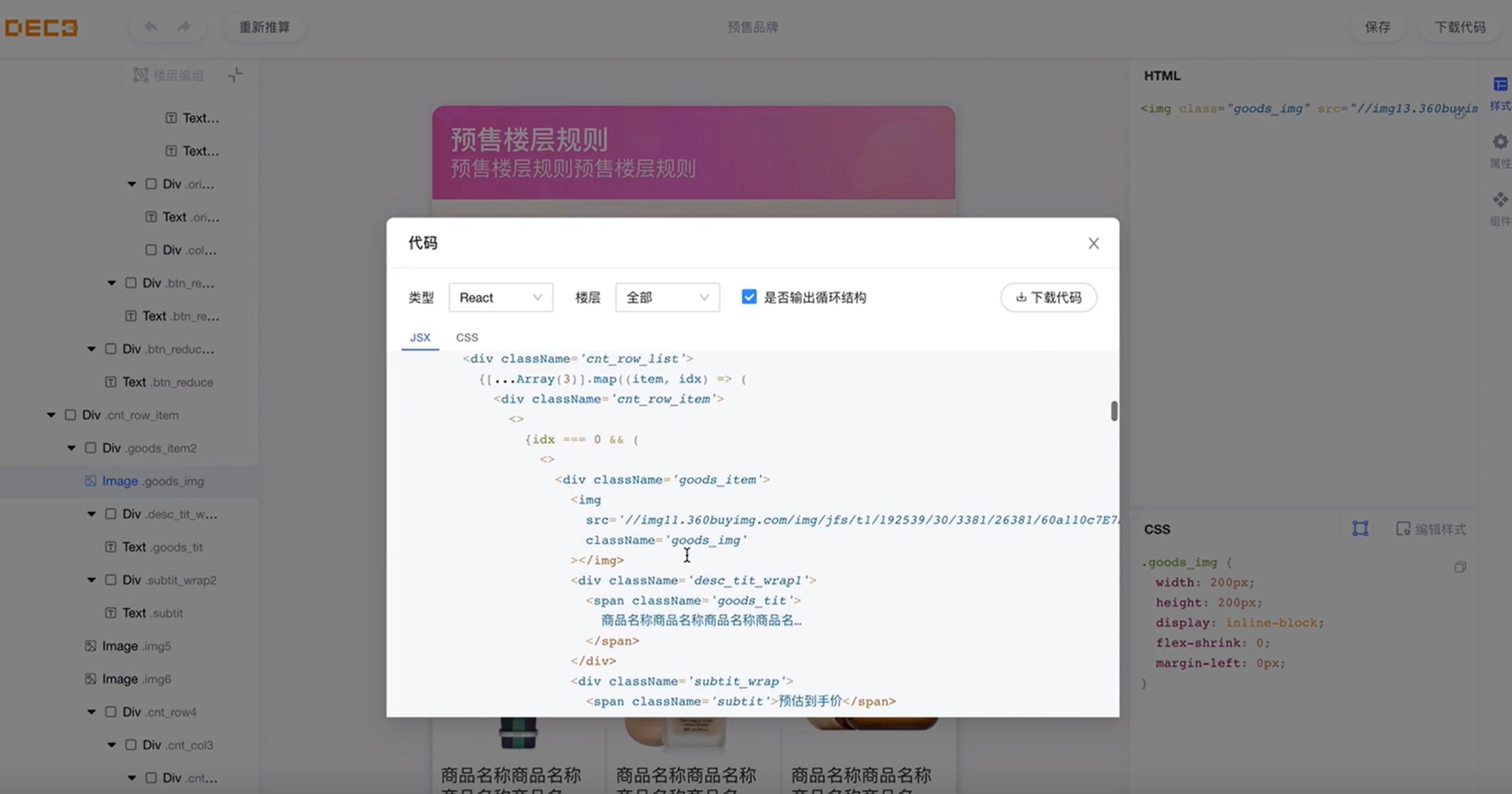Collapse Div .goods_item2 tree node
The image size is (1512, 794).
pyautogui.click(x=72, y=448)
